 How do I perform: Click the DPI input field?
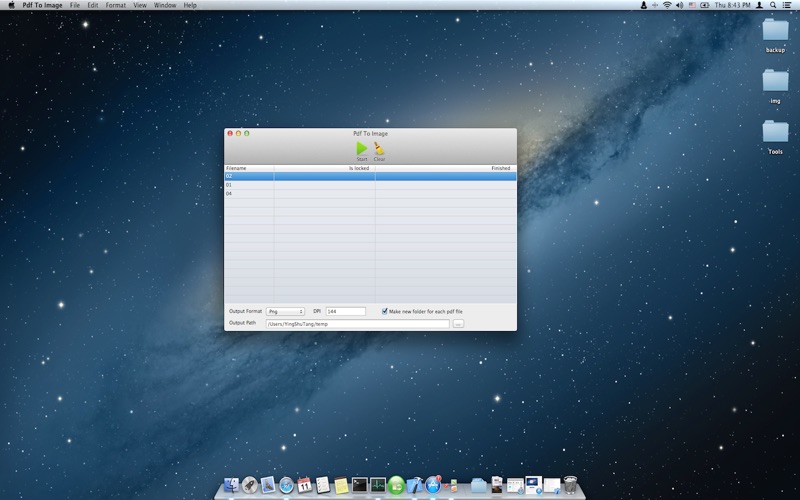click(x=345, y=311)
